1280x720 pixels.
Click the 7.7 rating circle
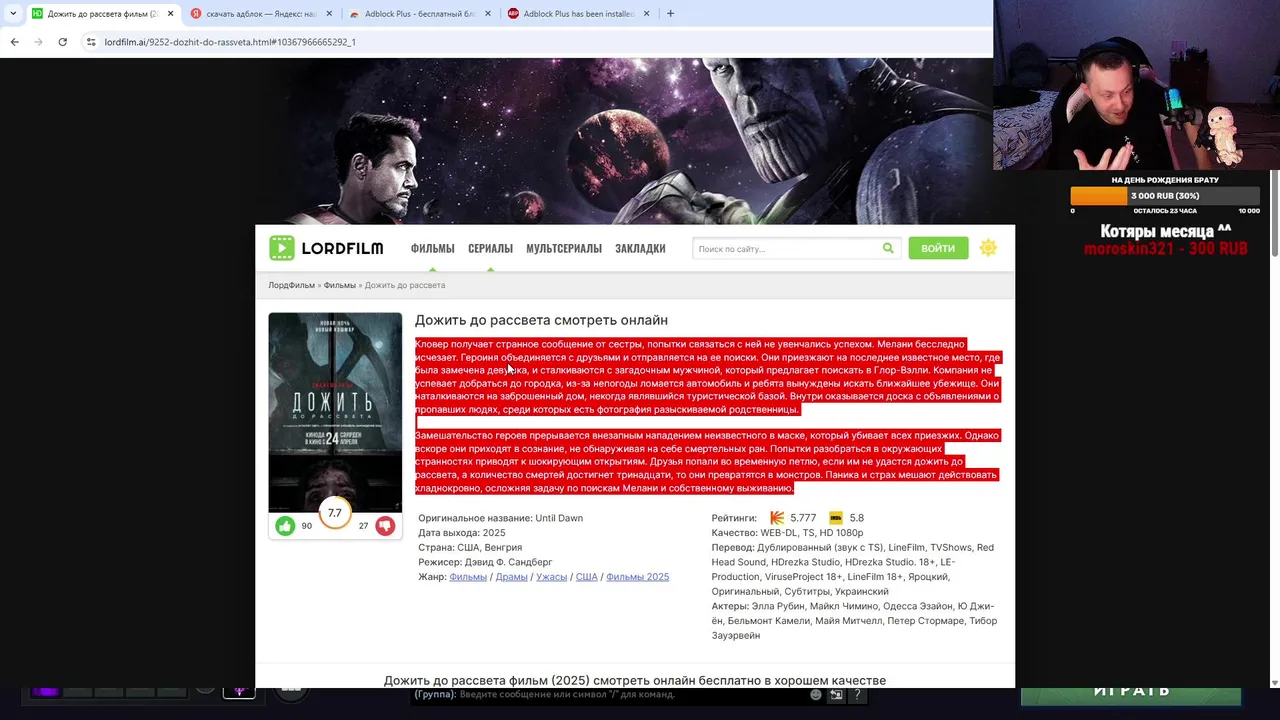tap(335, 513)
